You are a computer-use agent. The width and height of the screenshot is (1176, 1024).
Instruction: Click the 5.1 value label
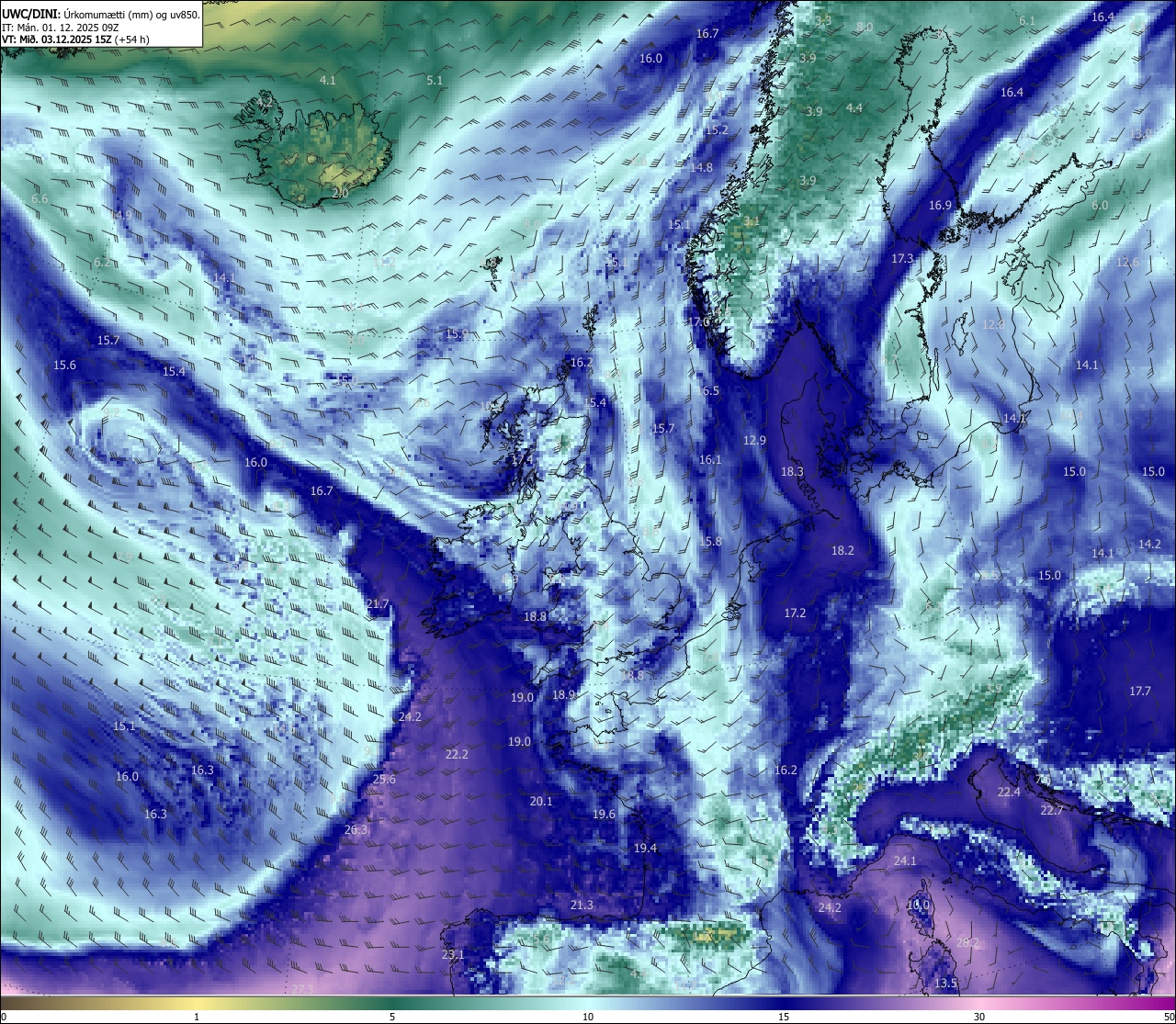(x=435, y=81)
